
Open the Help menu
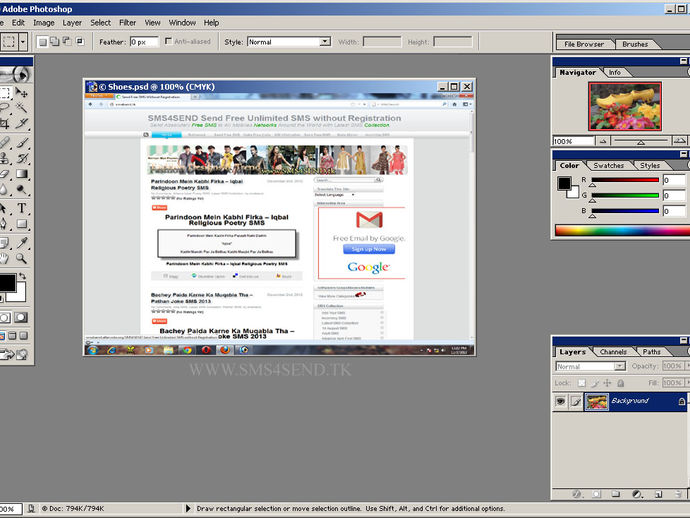211,22
